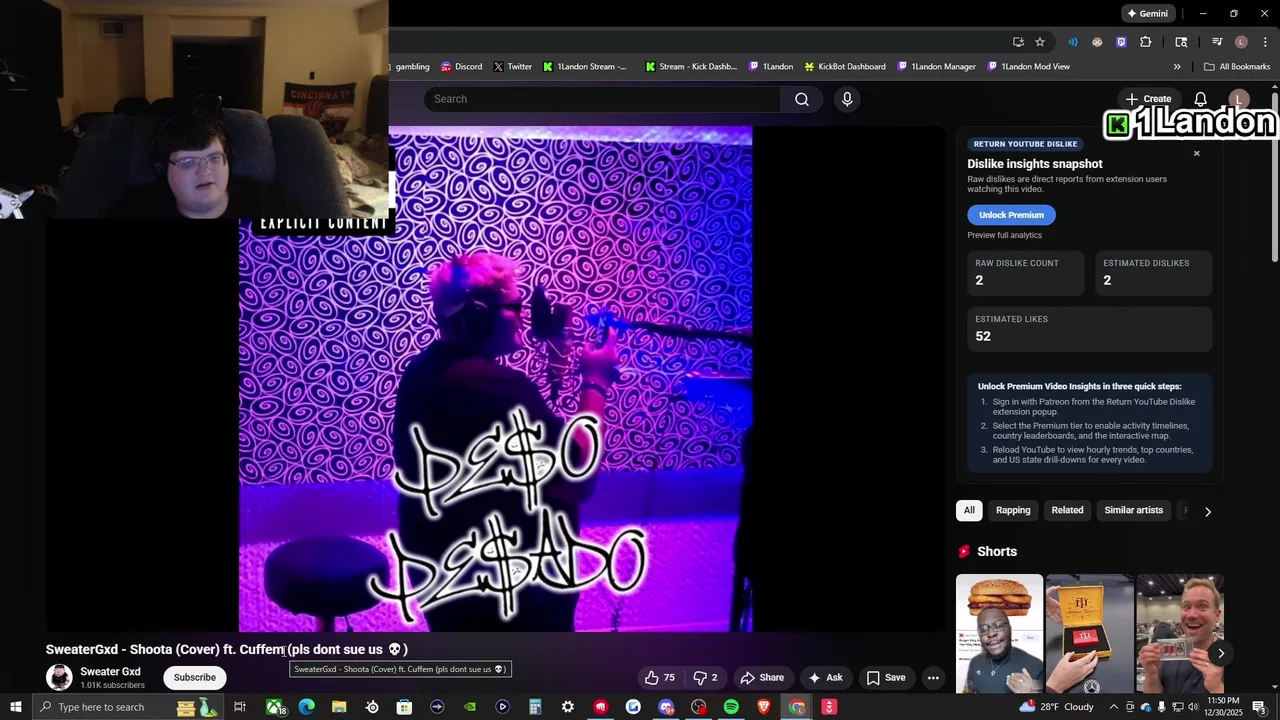The image size is (1280, 720).
Task: Select the All filter chip
Action: click(969, 510)
